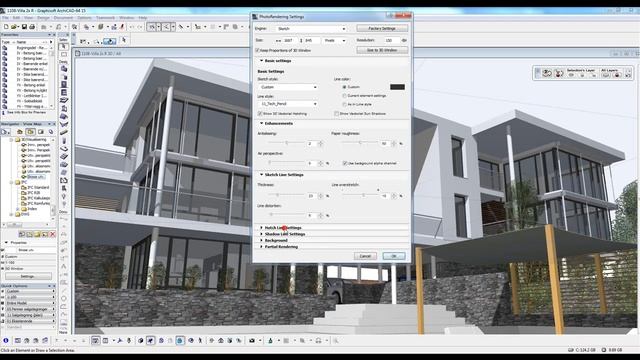Click the link icon beside Resolution field
Image resolution: width=640 pixels, height=360 pixels.
pos(404,40)
